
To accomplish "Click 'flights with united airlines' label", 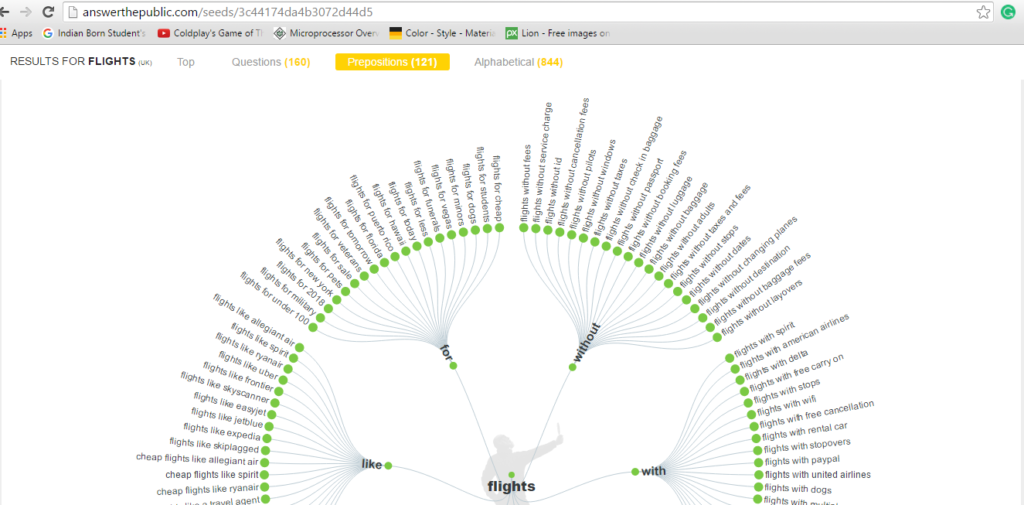I will click(x=818, y=474).
